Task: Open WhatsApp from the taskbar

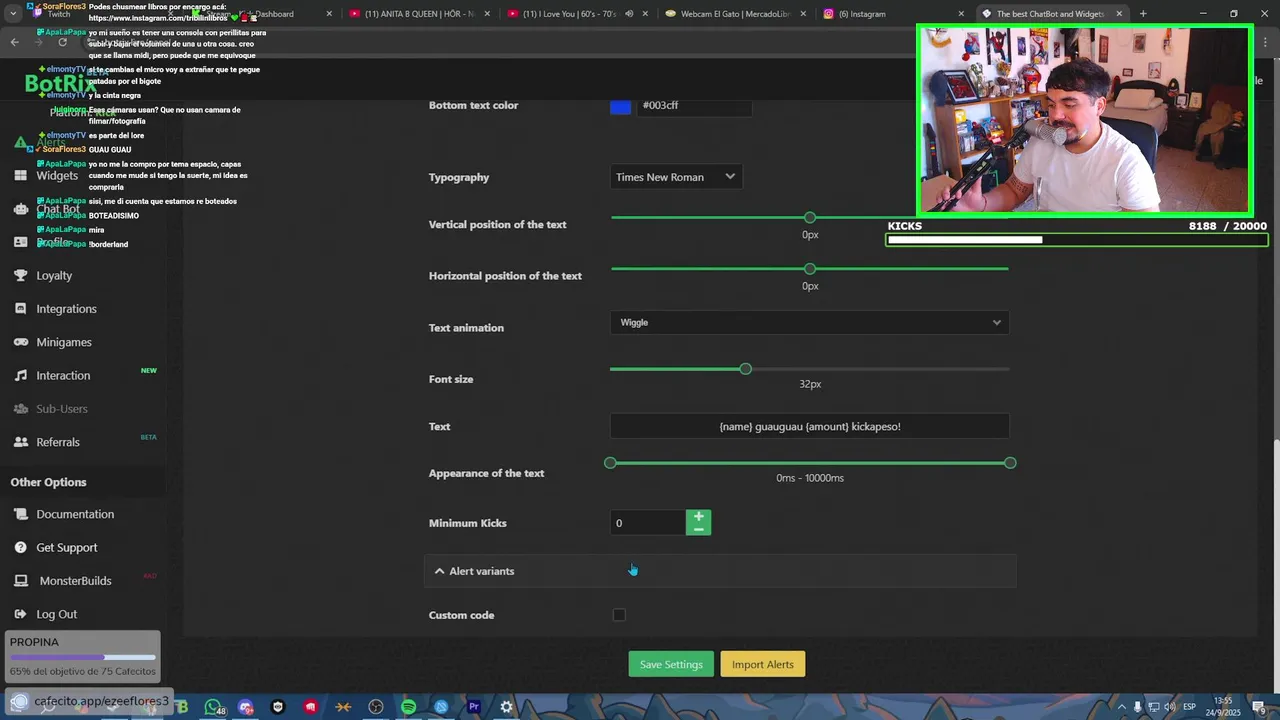Action: pyautogui.click(x=213, y=707)
